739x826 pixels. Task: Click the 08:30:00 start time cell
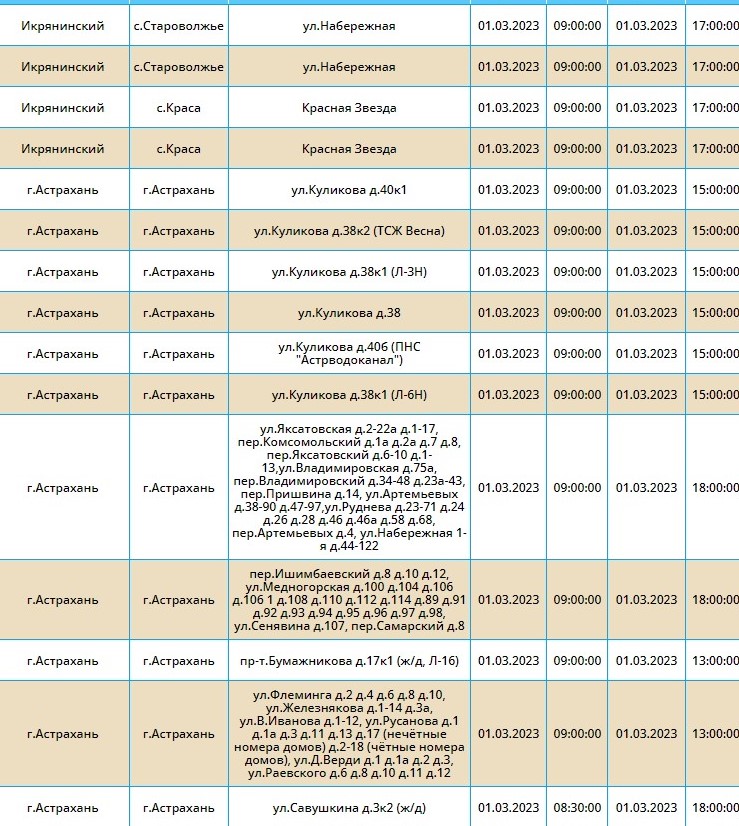click(577, 808)
